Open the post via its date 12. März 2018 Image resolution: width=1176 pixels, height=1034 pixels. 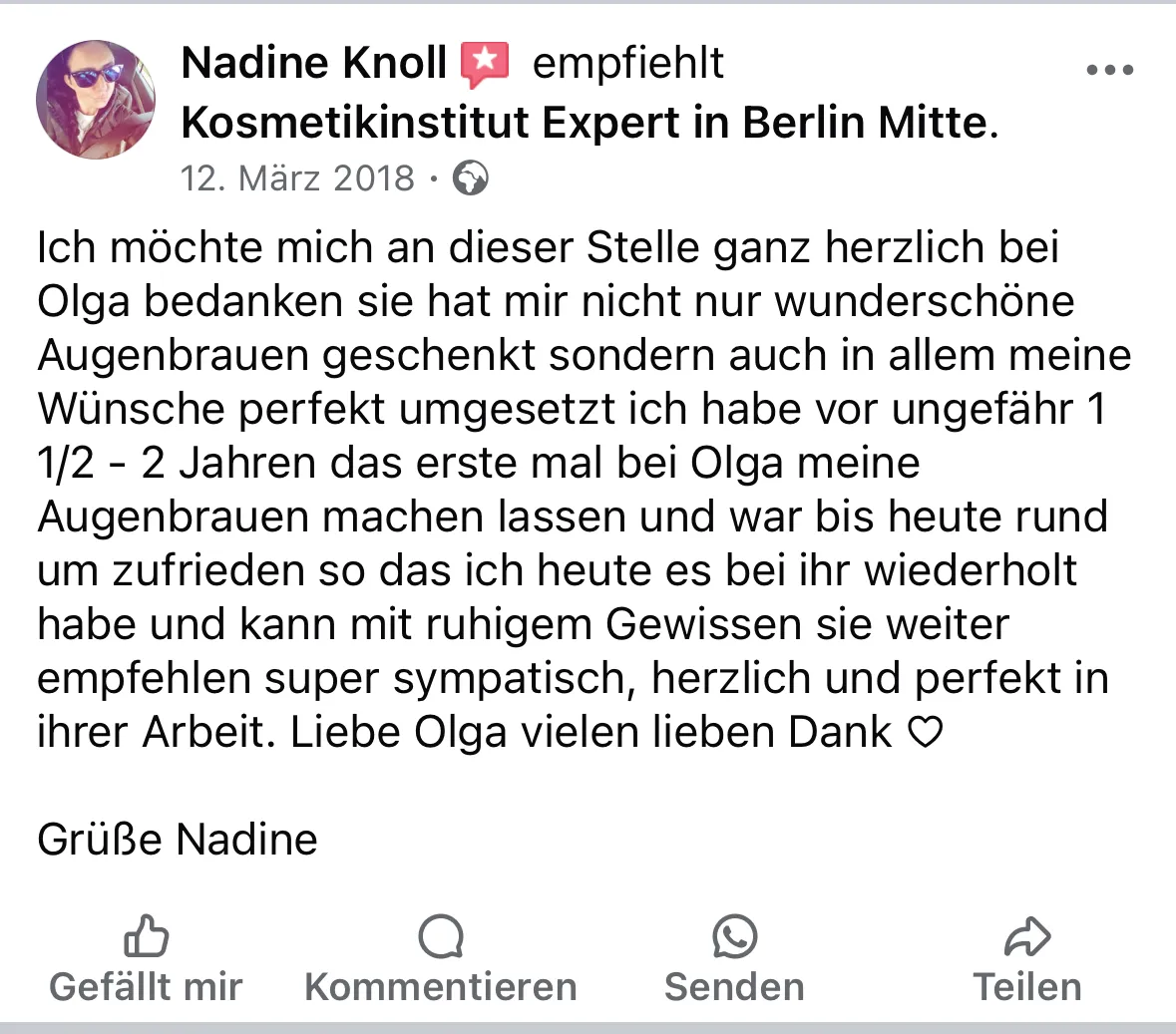(296, 177)
